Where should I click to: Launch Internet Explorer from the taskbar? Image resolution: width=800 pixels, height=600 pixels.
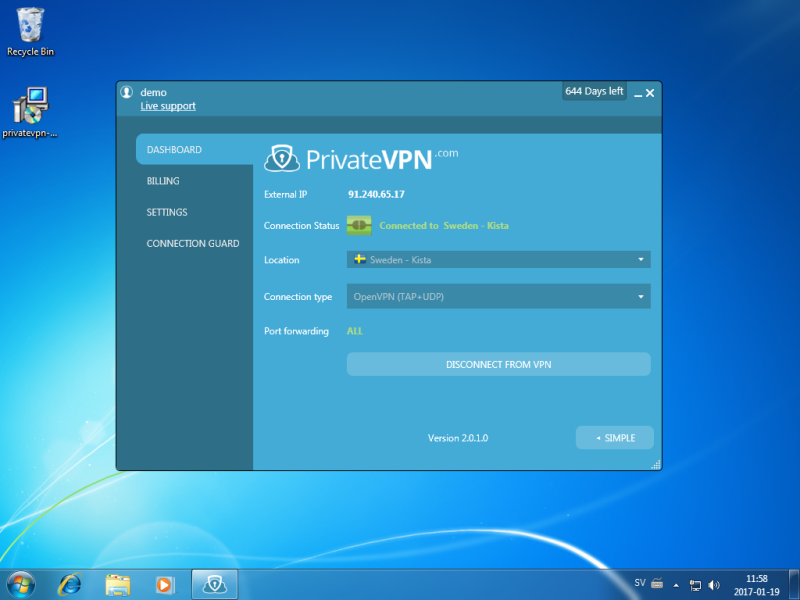pyautogui.click(x=70, y=584)
